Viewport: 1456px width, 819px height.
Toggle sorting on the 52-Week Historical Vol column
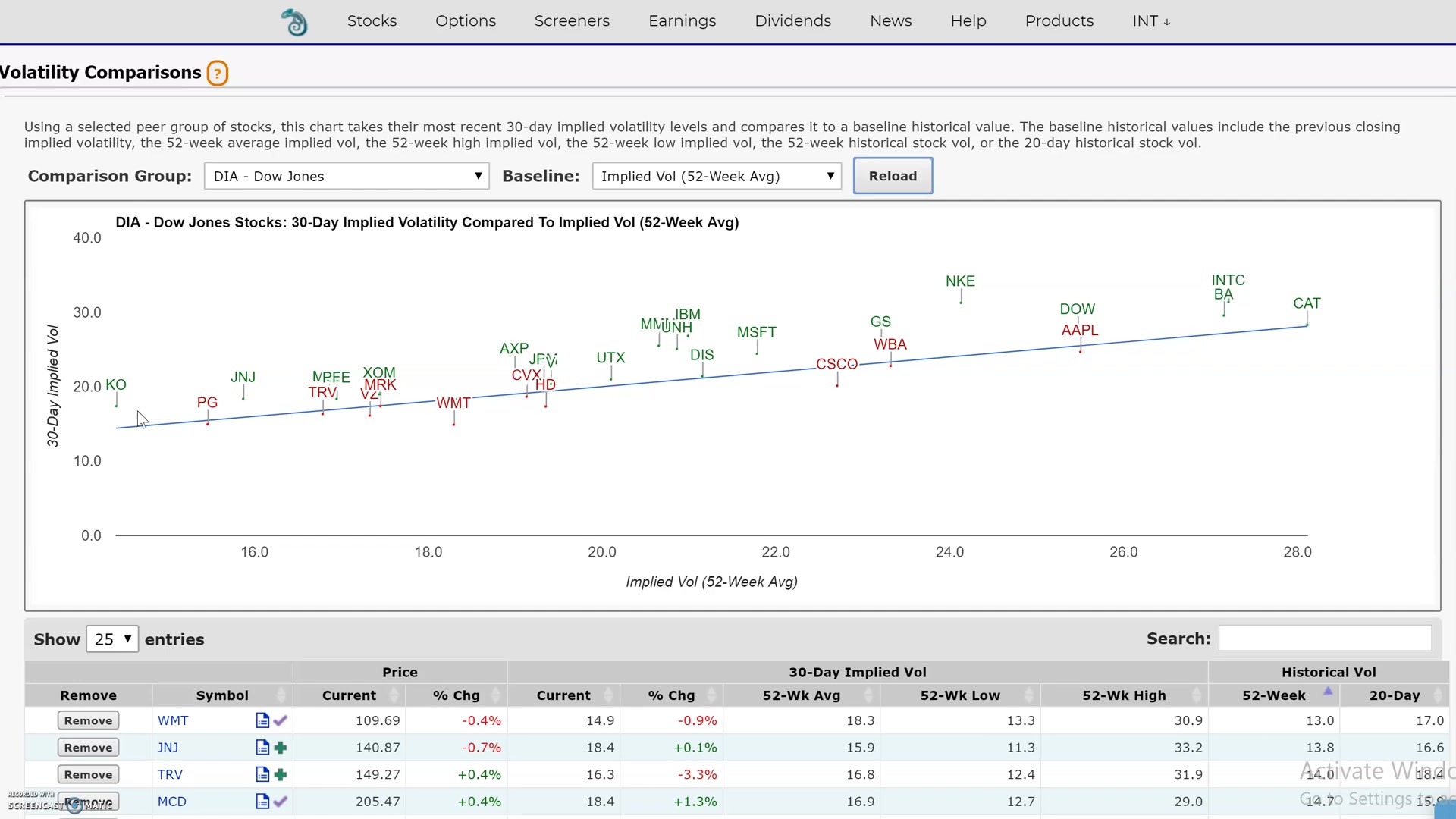click(1274, 695)
